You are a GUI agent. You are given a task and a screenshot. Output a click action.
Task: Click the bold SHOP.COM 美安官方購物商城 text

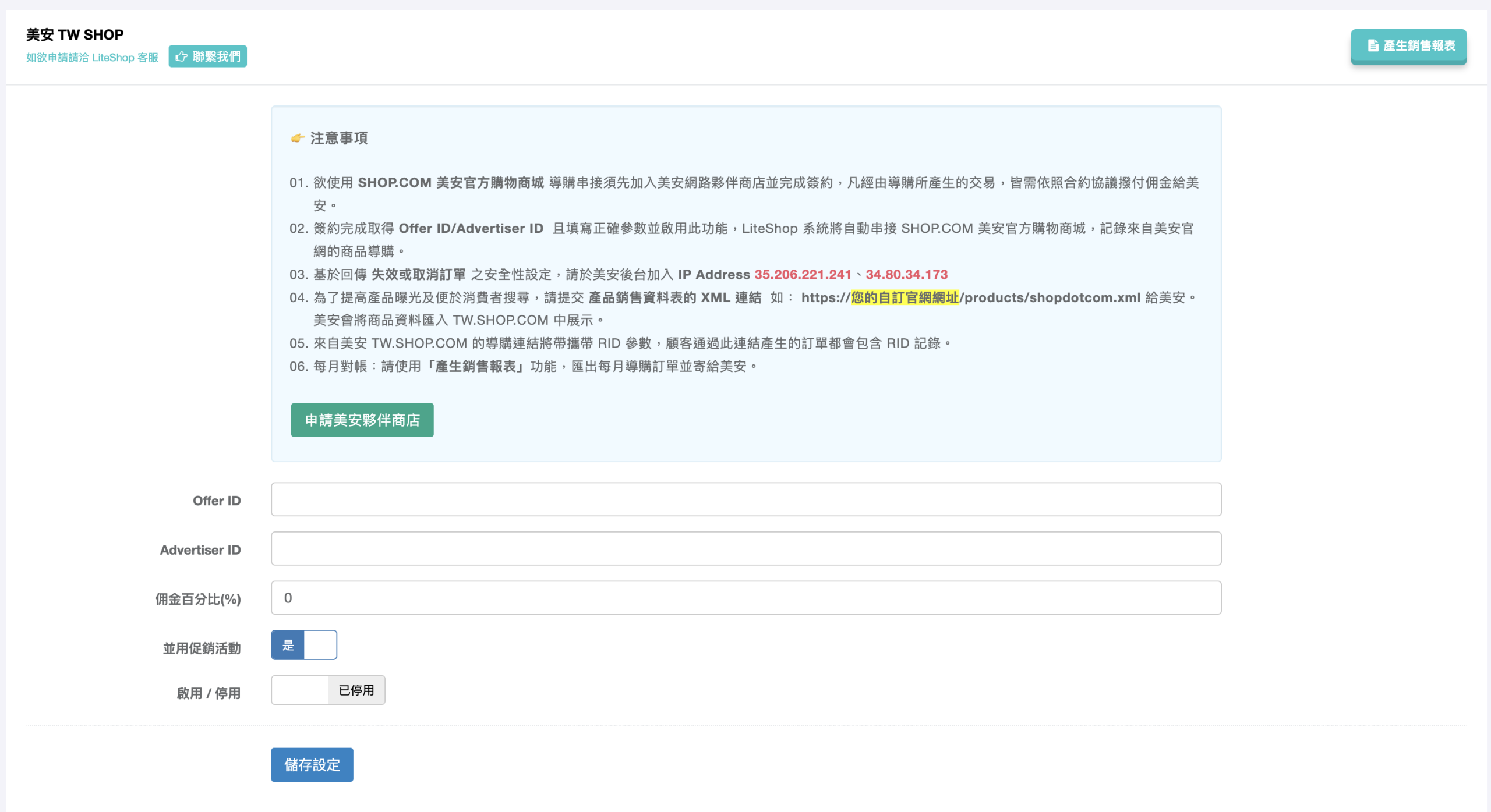(x=451, y=183)
